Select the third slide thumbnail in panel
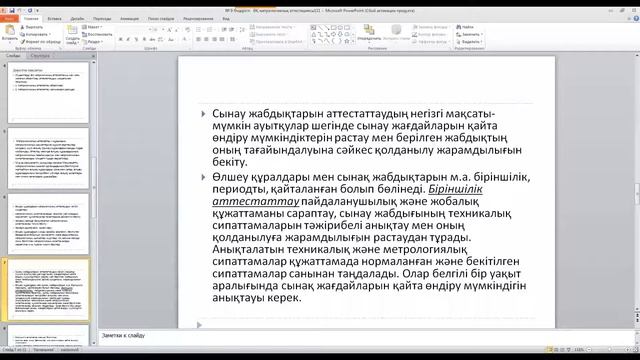Screen dimensions: 640x360 pos(48,224)
